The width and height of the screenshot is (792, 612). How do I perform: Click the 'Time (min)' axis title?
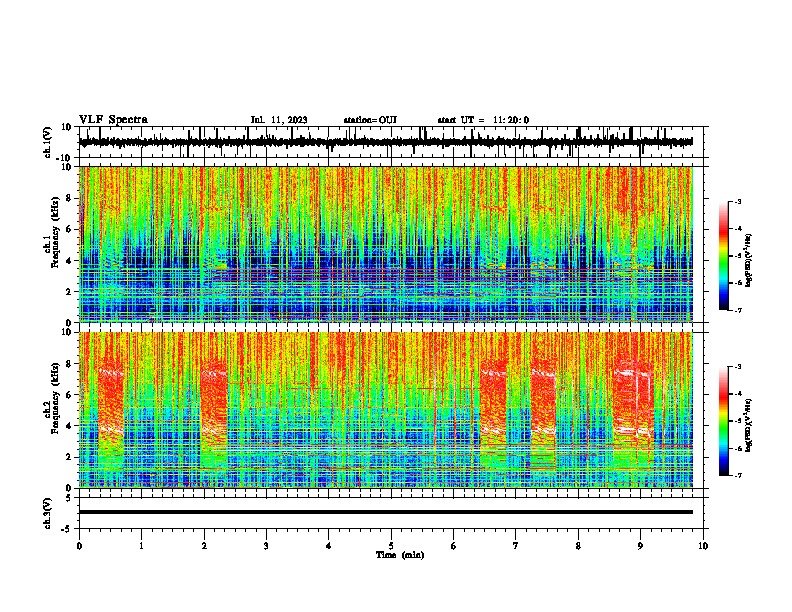click(x=400, y=555)
